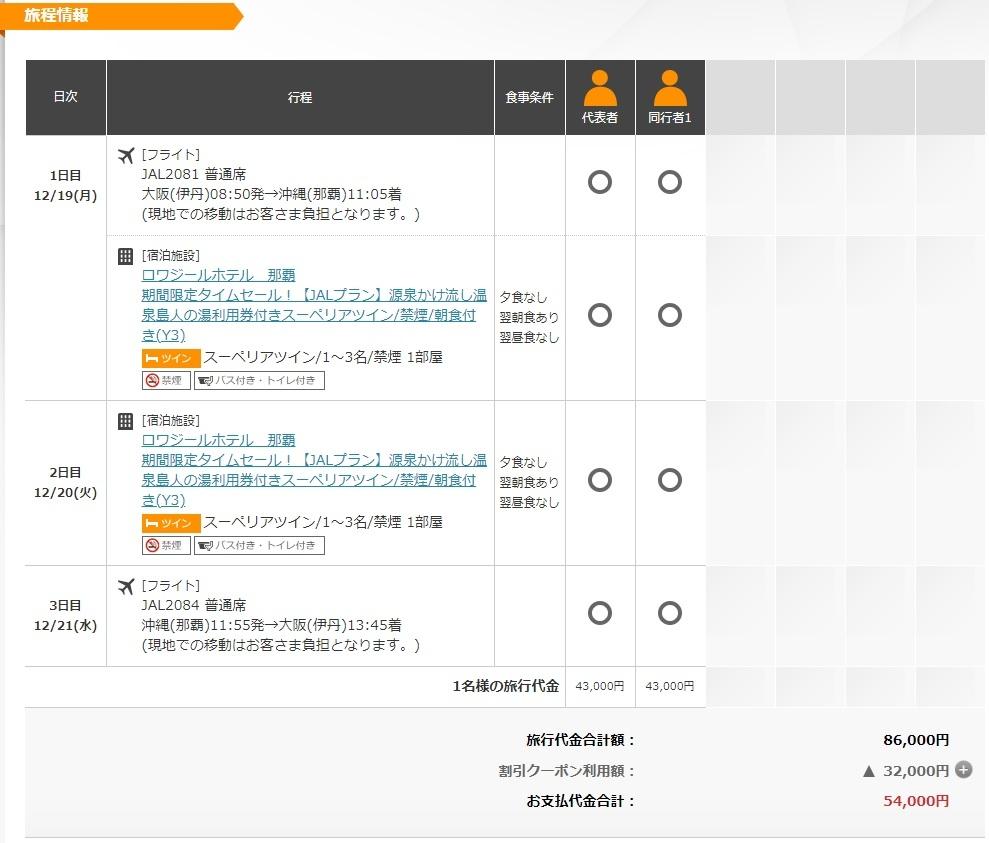Click the 54,000円 payment total amount

pyautogui.click(x=916, y=801)
